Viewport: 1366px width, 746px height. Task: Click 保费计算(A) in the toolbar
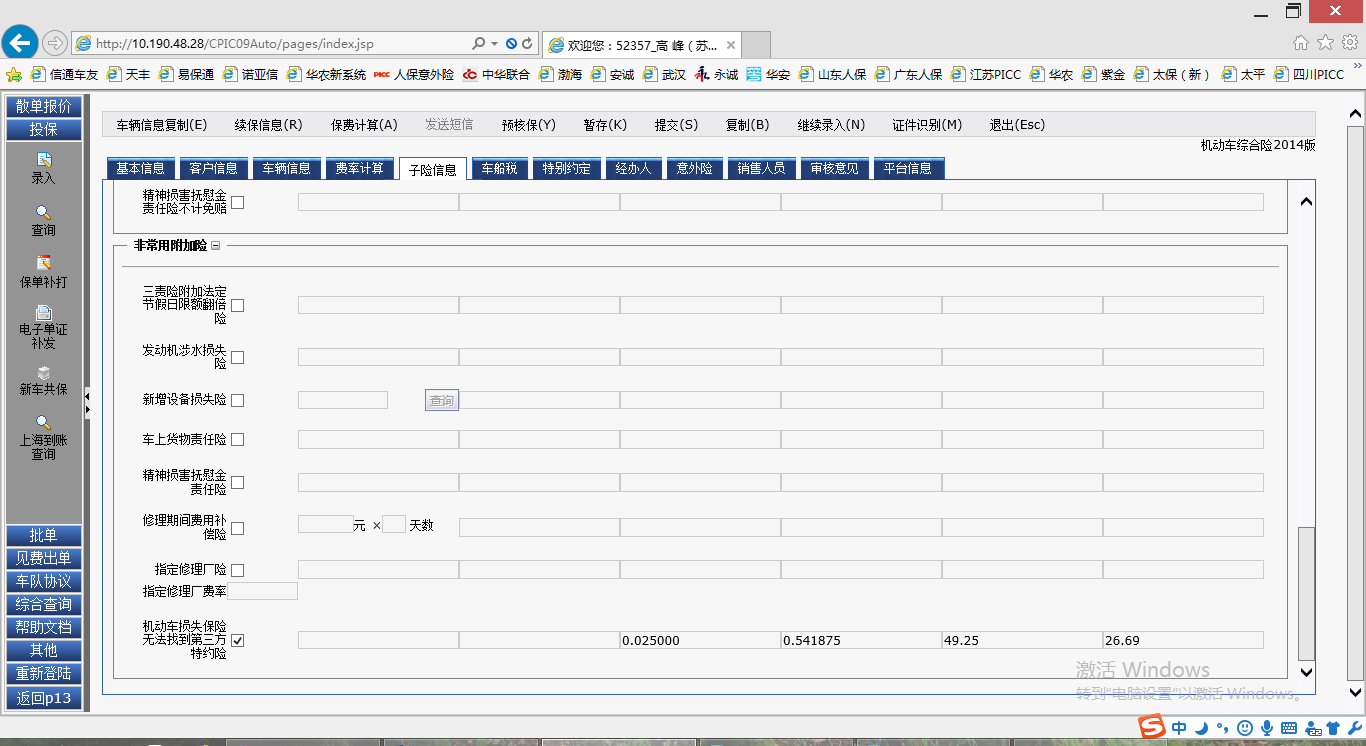tap(364, 125)
